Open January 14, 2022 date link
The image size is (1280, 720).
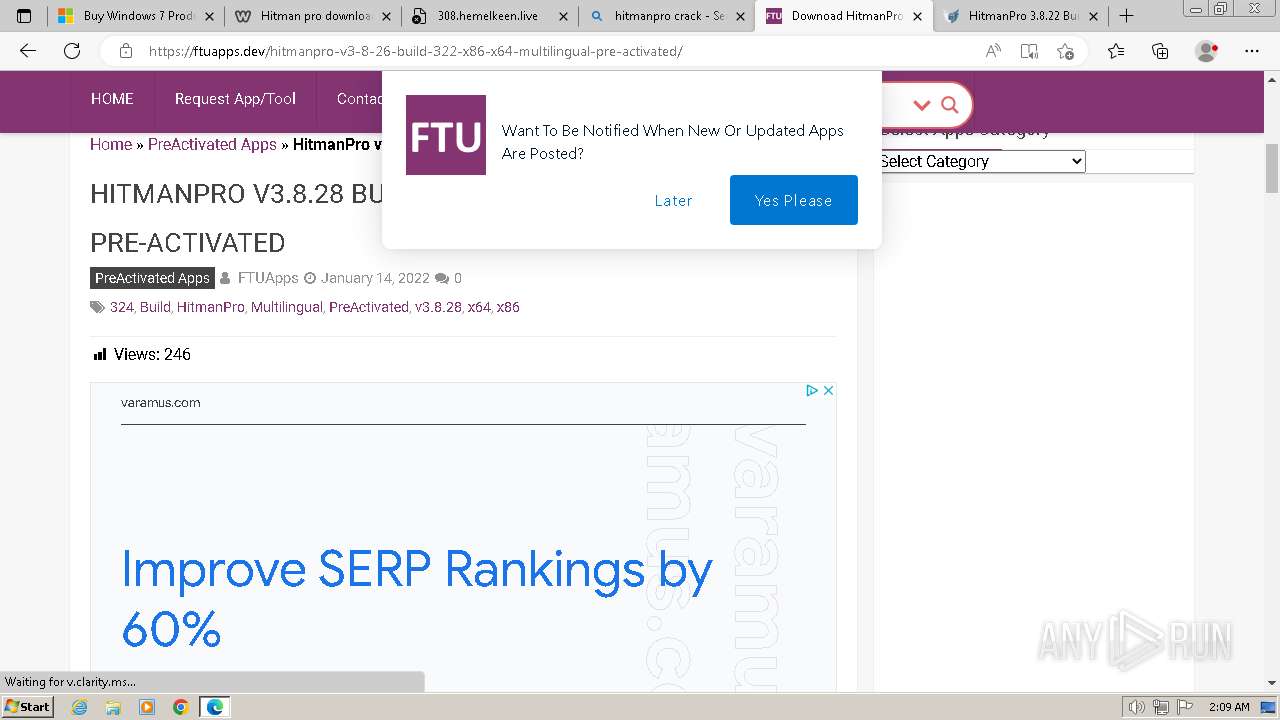click(375, 278)
